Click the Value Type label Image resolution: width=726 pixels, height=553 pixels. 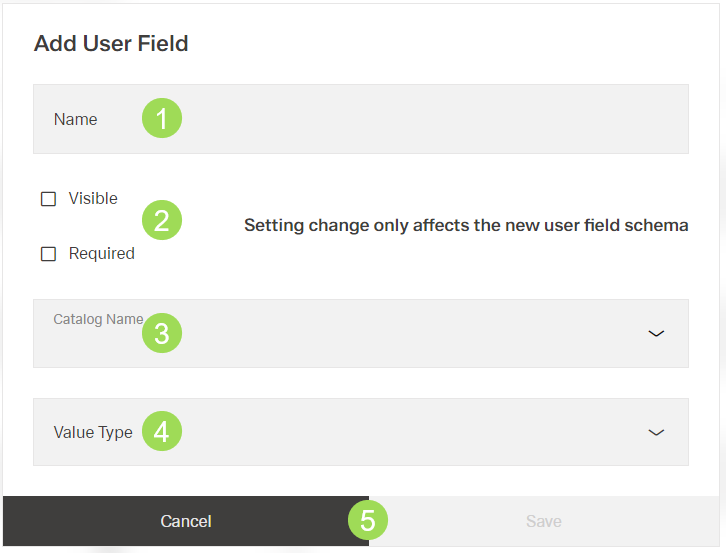[x=93, y=432]
